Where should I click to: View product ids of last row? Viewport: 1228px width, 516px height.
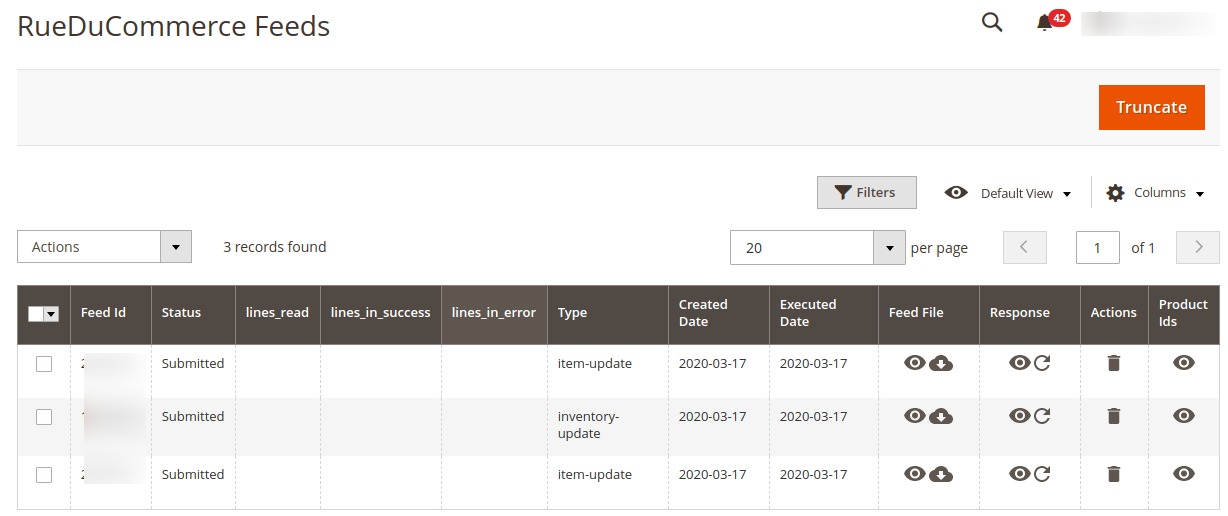click(1184, 474)
